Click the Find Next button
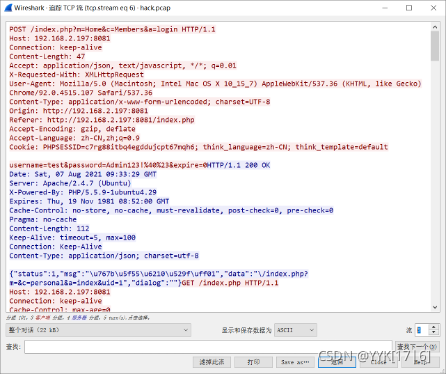Screen dimensions: 446x374 pos(417,347)
